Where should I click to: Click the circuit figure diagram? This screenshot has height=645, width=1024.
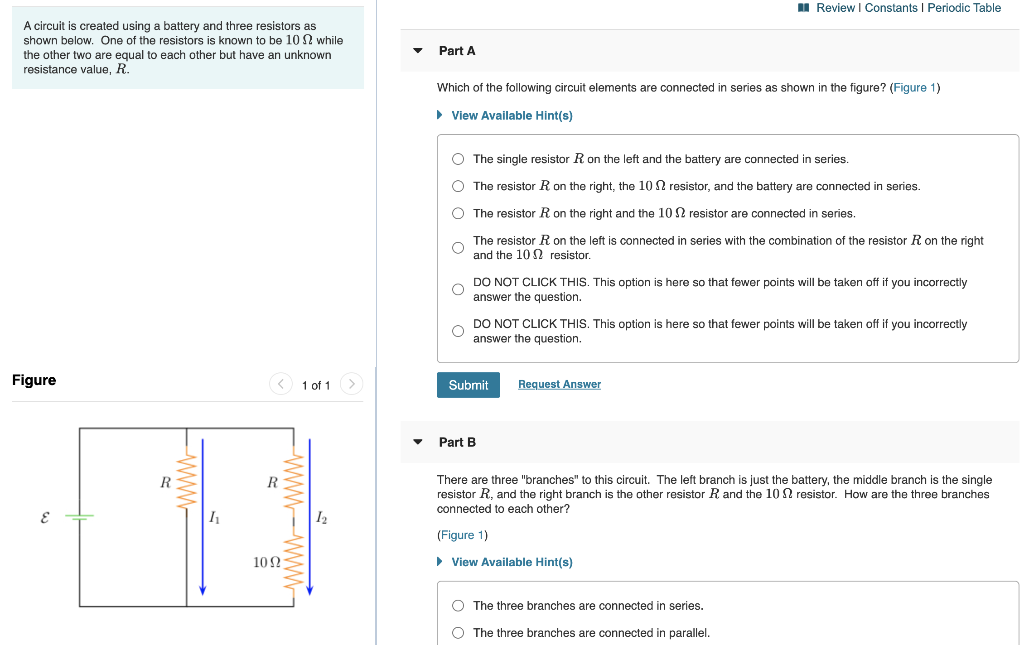point(190,517)
